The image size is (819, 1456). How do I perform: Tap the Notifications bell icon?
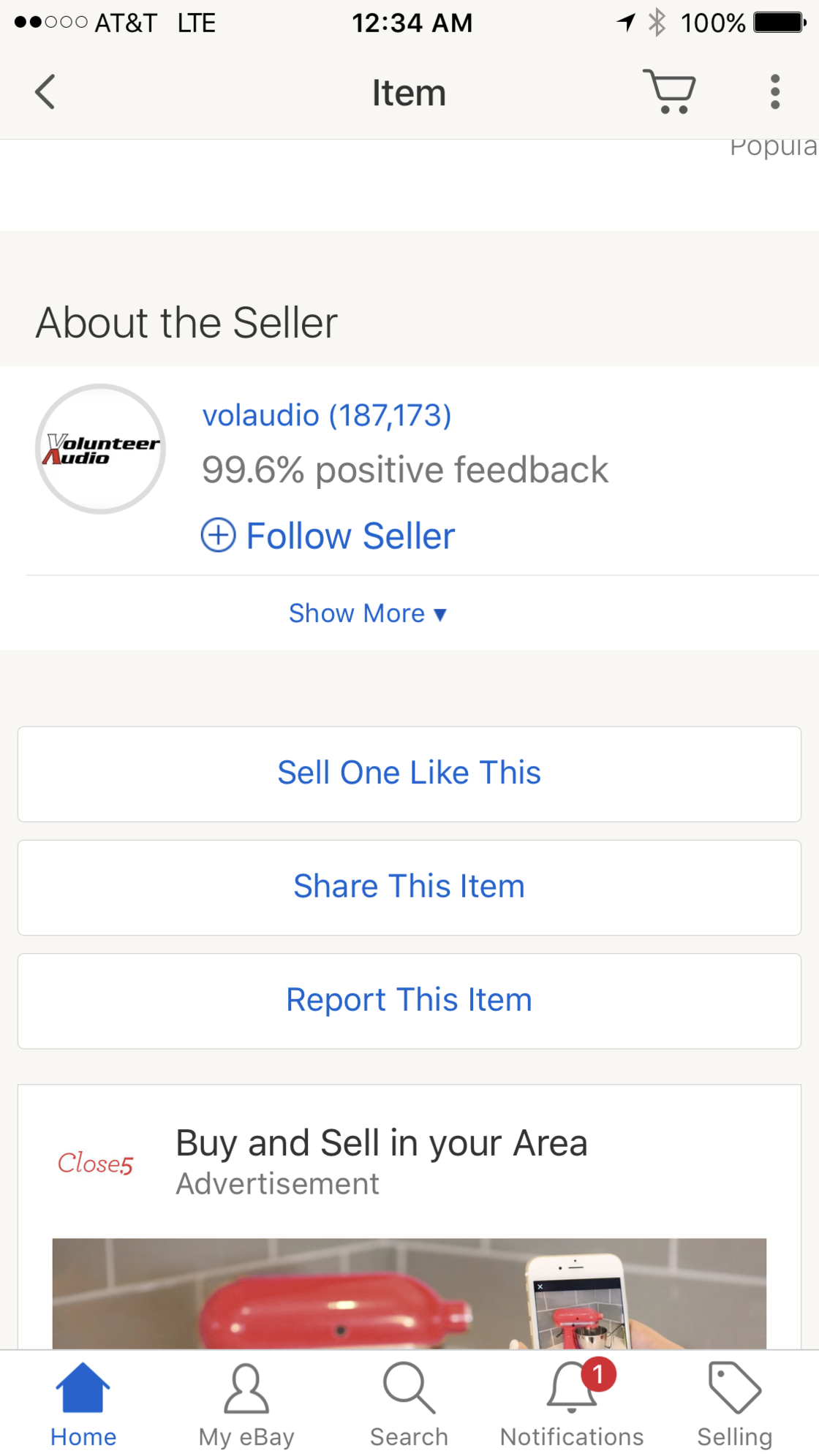click(572, 1389)
